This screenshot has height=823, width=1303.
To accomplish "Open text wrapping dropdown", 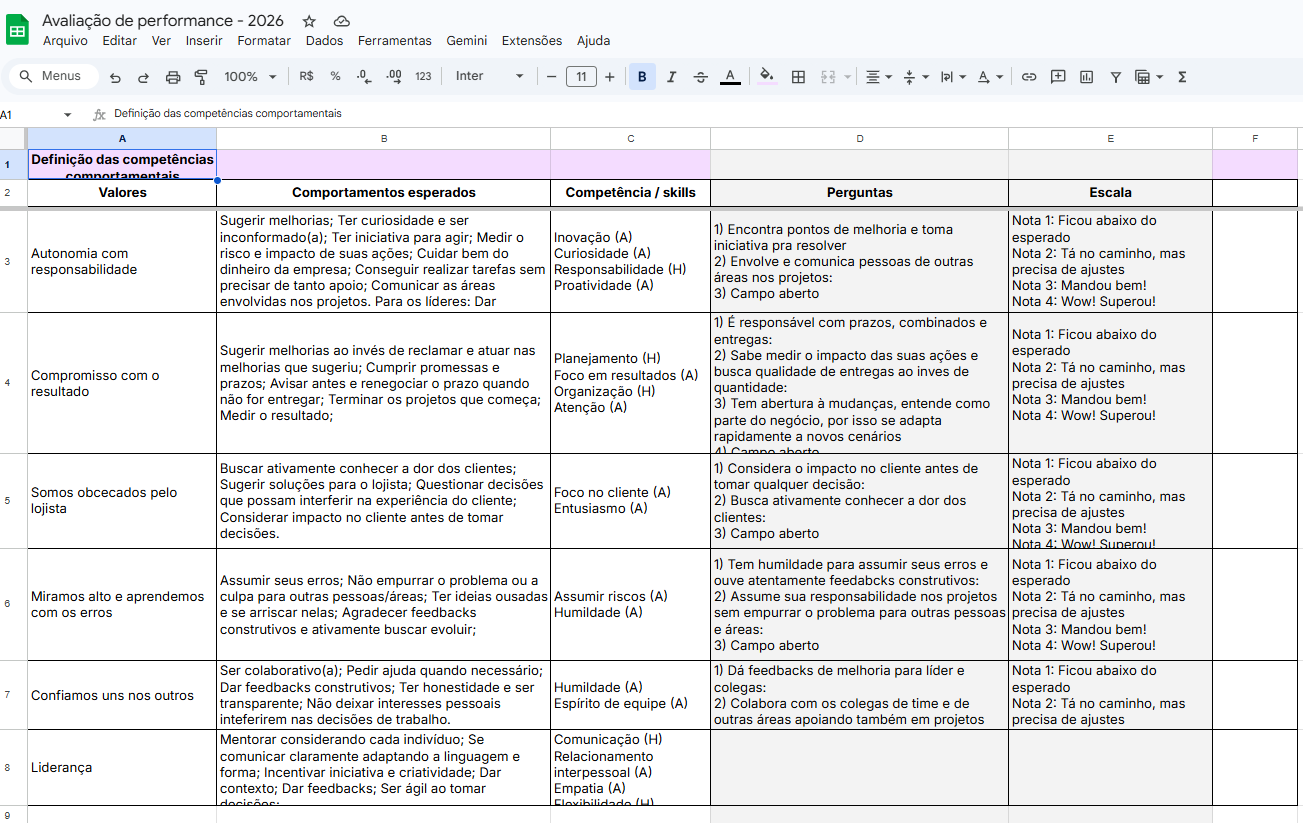I will pos(953,77).
